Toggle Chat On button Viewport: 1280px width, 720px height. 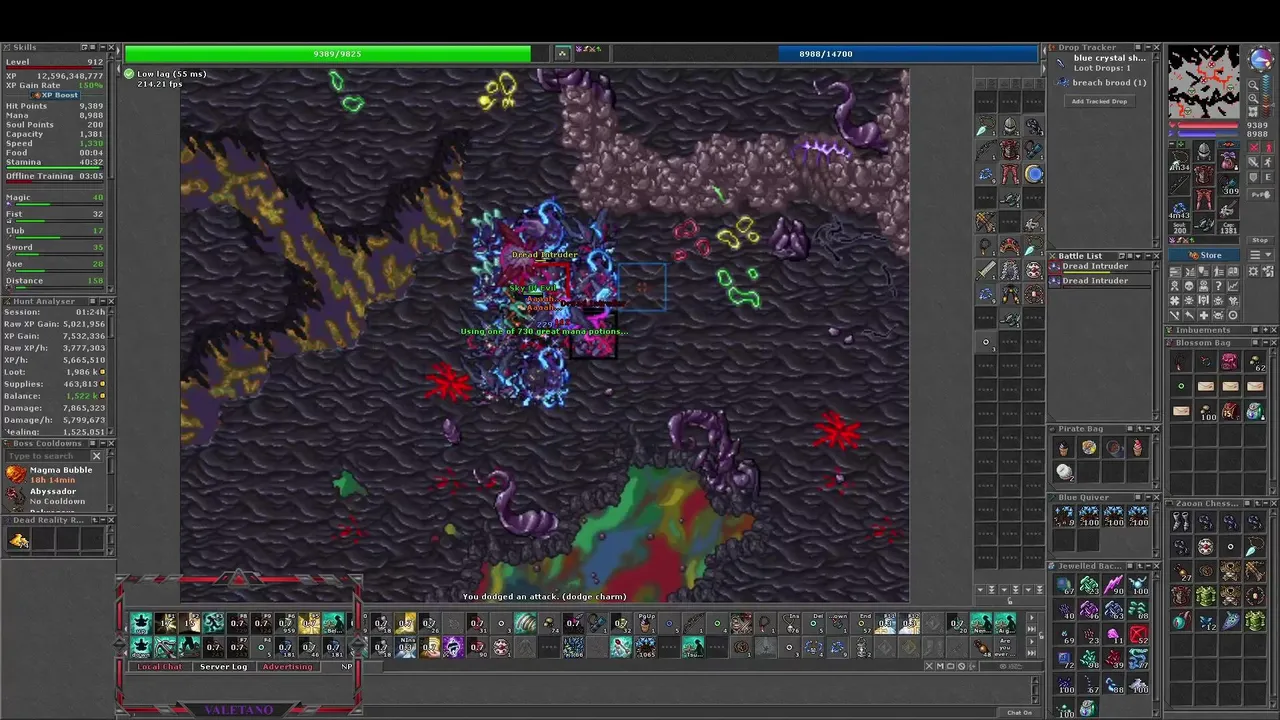click(1019, 713)
